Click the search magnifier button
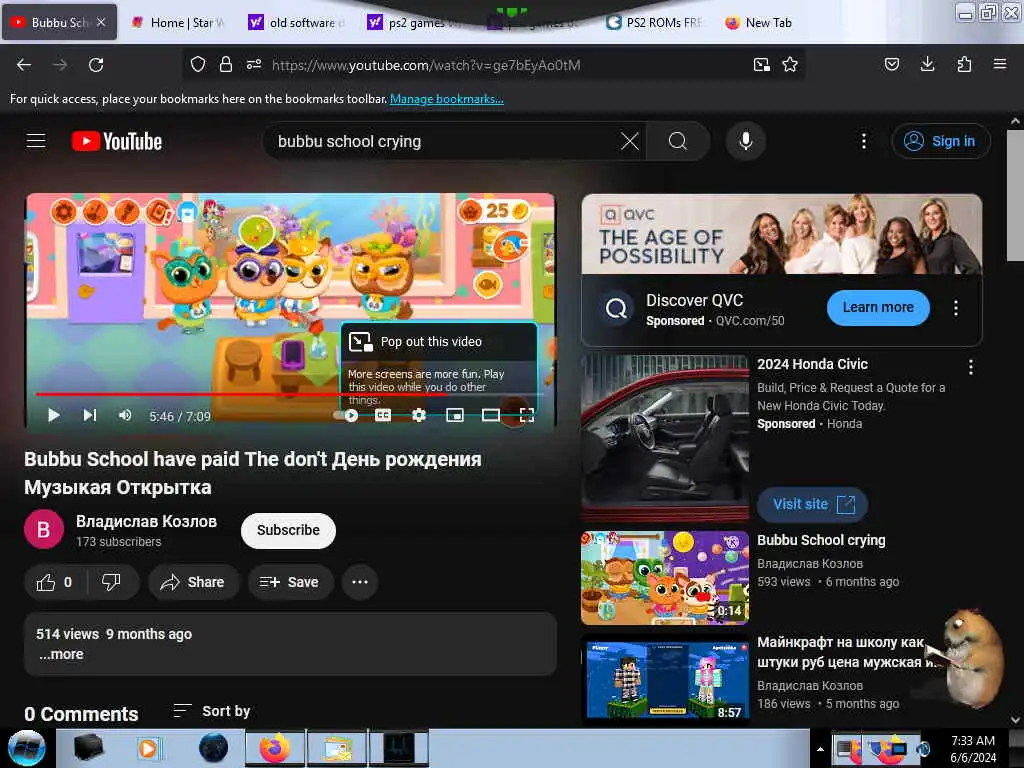 click(x=678, y=141)
